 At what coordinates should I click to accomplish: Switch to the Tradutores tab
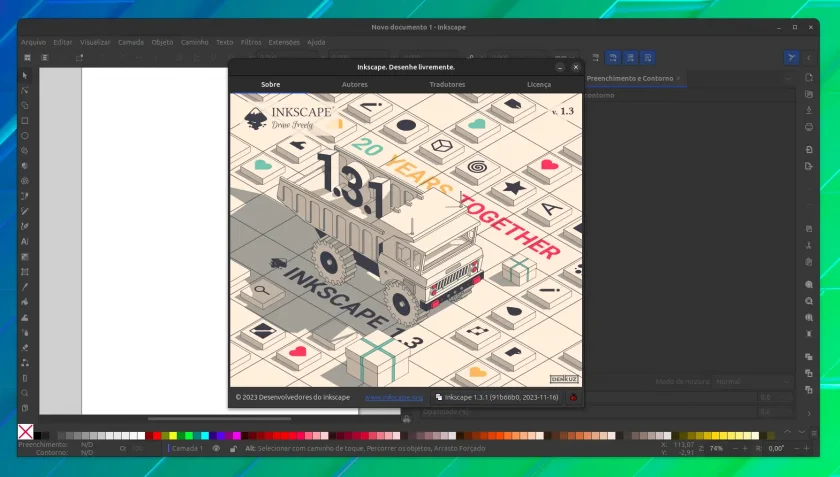click(x=447, y=84)
